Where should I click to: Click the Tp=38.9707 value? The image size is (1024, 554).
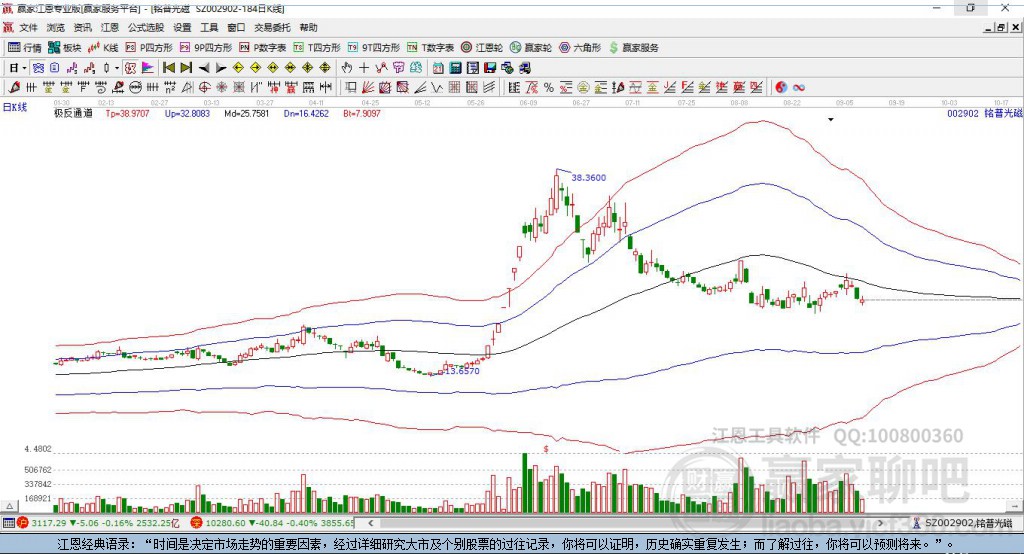pos(127,113)
